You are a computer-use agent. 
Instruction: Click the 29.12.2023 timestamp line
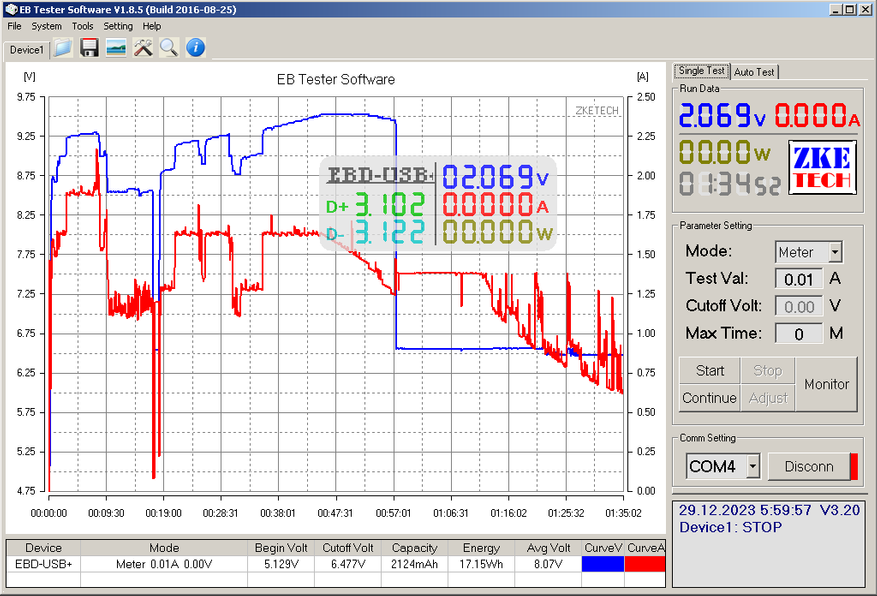pos(769,510)
